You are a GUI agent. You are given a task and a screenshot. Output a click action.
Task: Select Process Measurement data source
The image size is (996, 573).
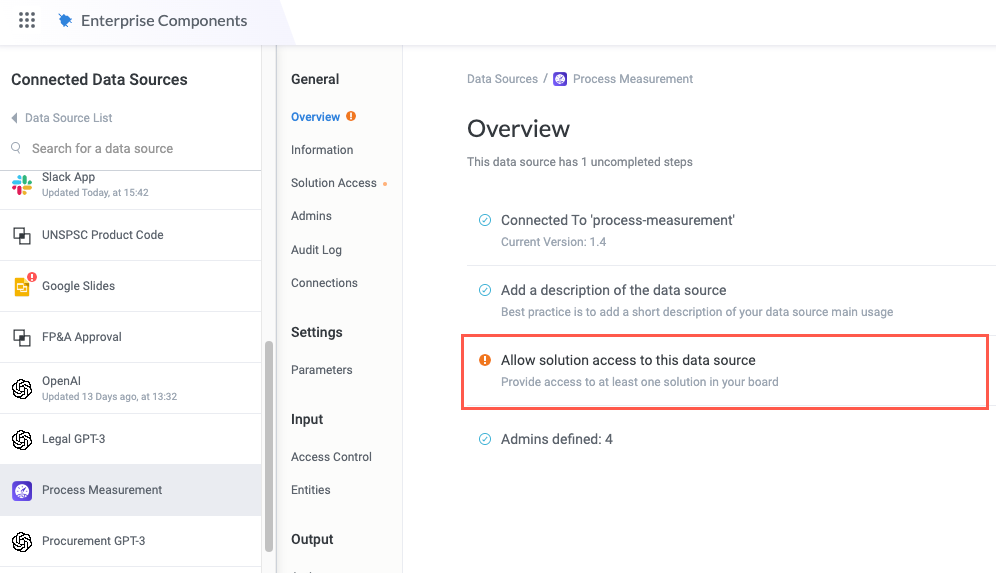(131, 490)
